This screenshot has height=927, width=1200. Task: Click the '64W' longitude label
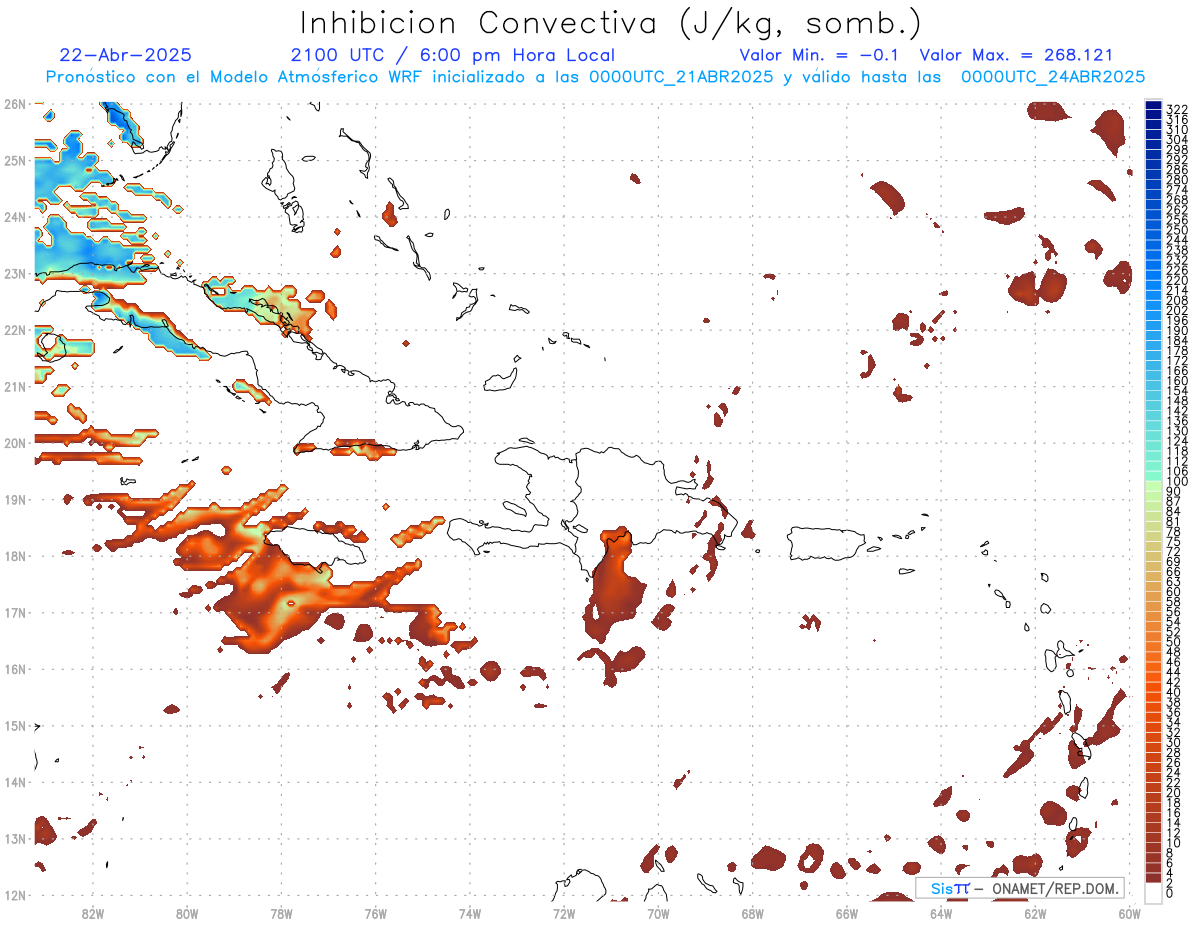941,913
